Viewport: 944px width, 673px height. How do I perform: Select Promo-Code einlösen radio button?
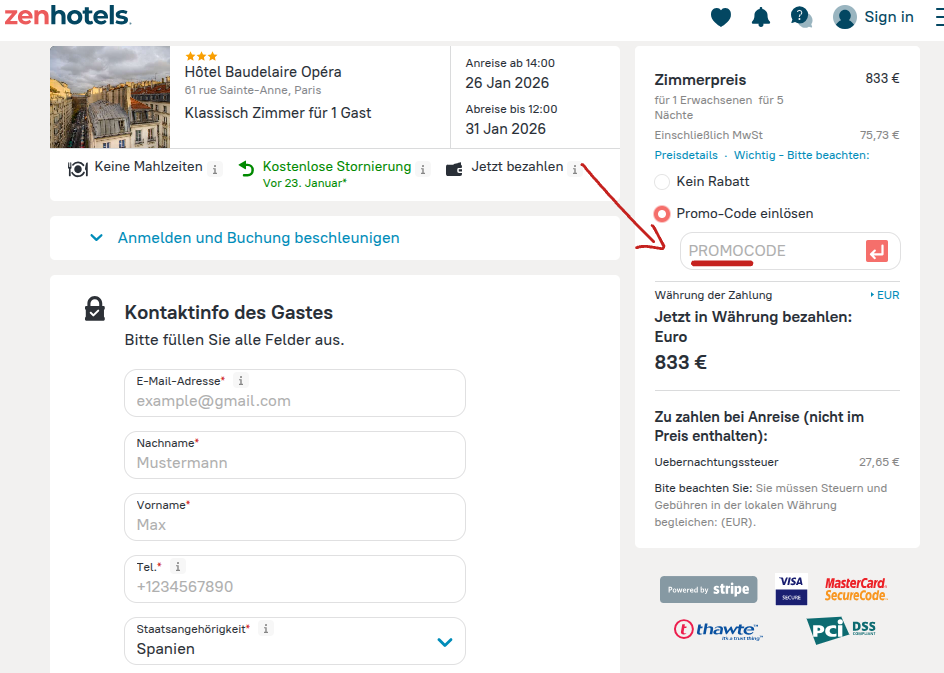(x=662, y=214)
